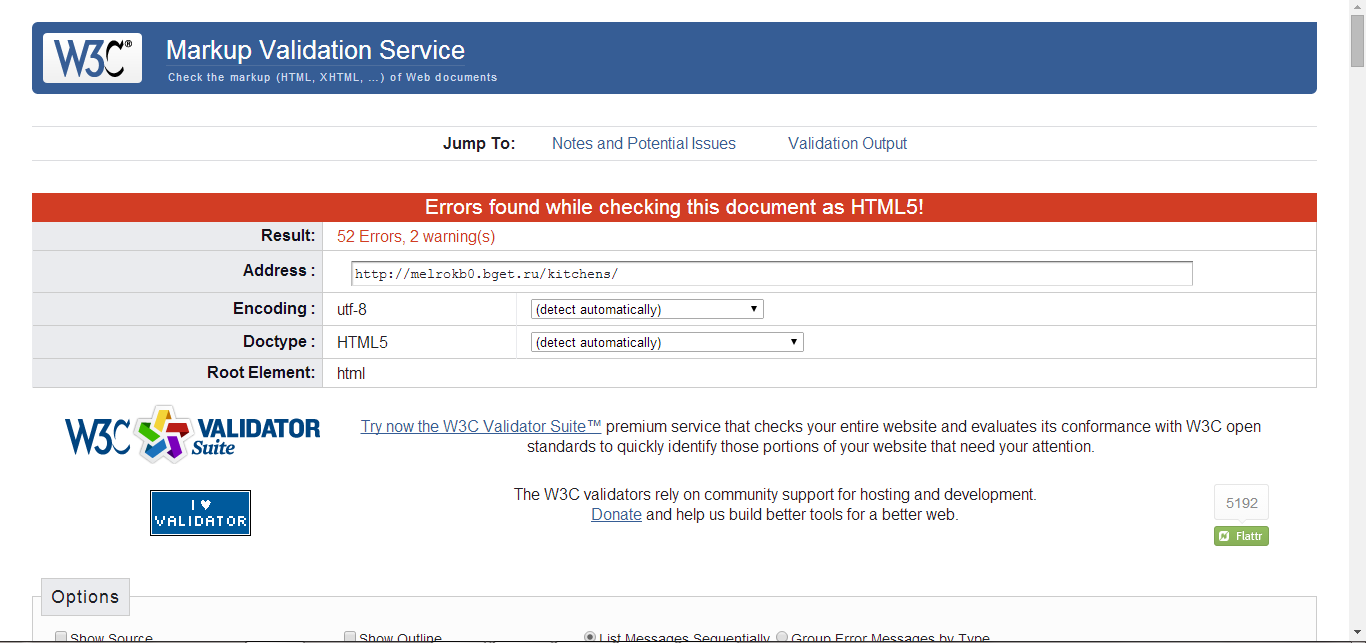1366x643 pixels.
Task: Click the Address URL input field
Action: [x=771, y=273]
